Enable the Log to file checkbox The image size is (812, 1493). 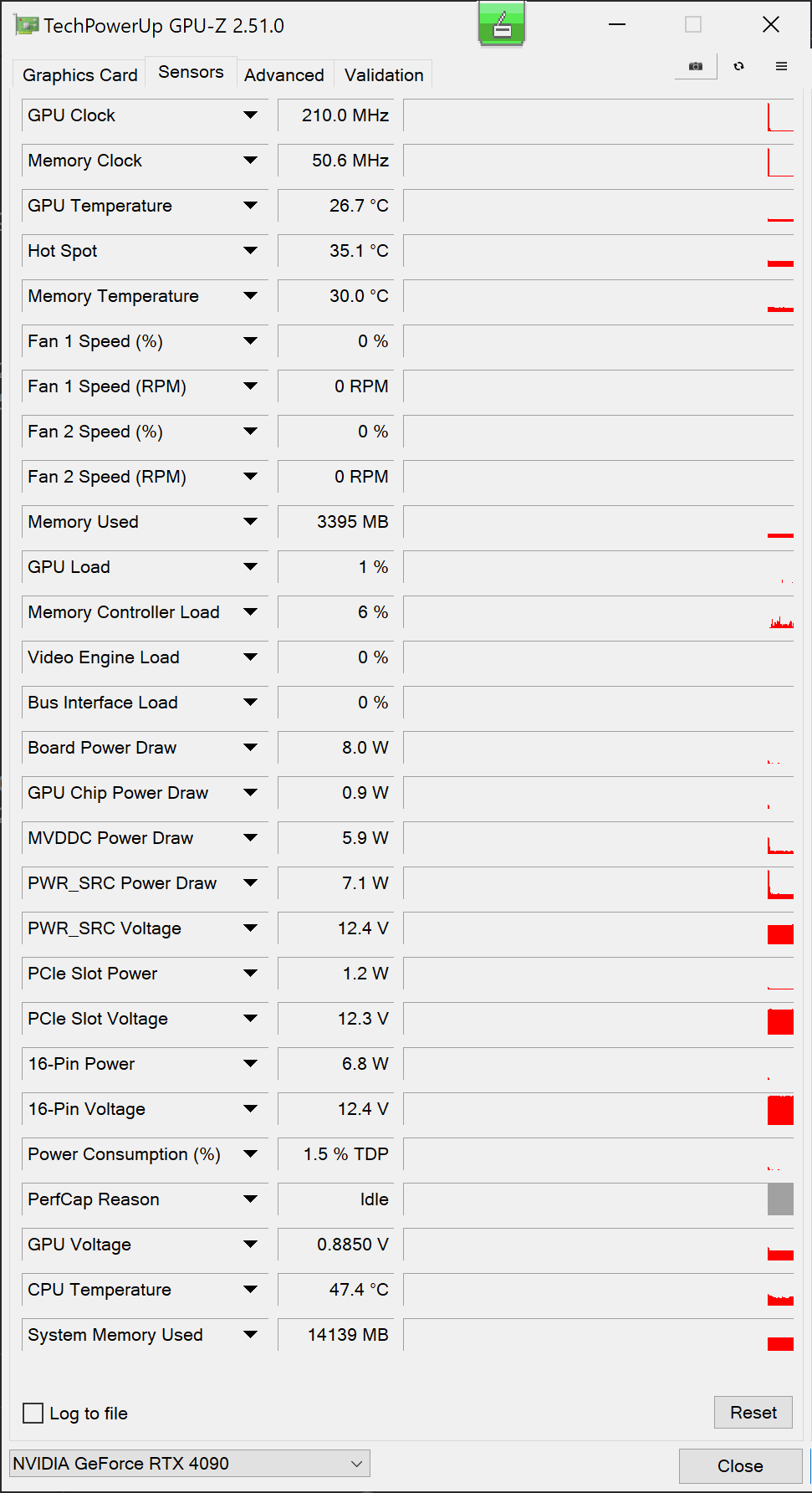(x=33, y=1413)
